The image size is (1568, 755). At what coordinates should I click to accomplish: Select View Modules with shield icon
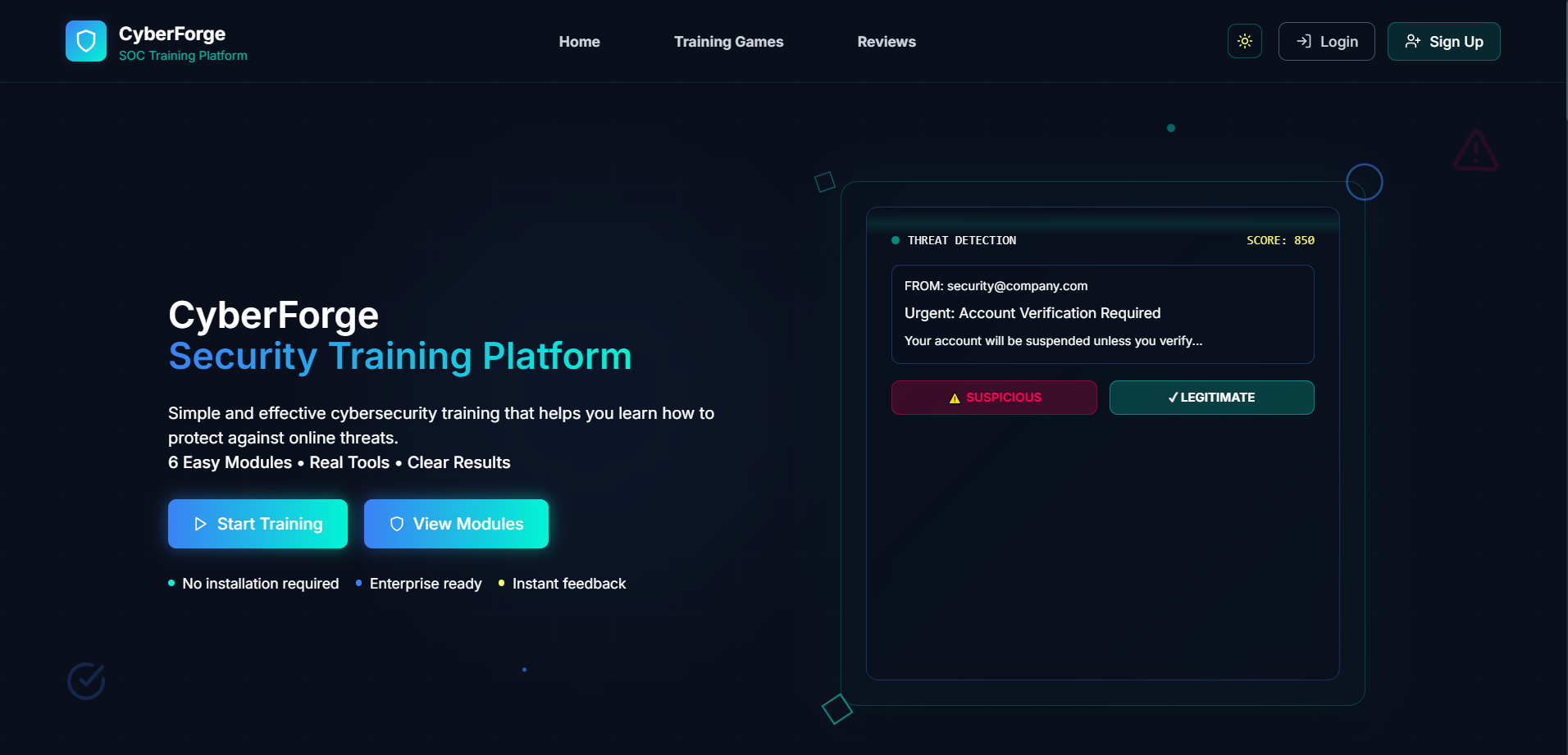pyautogui.click(x=456, y=524)
